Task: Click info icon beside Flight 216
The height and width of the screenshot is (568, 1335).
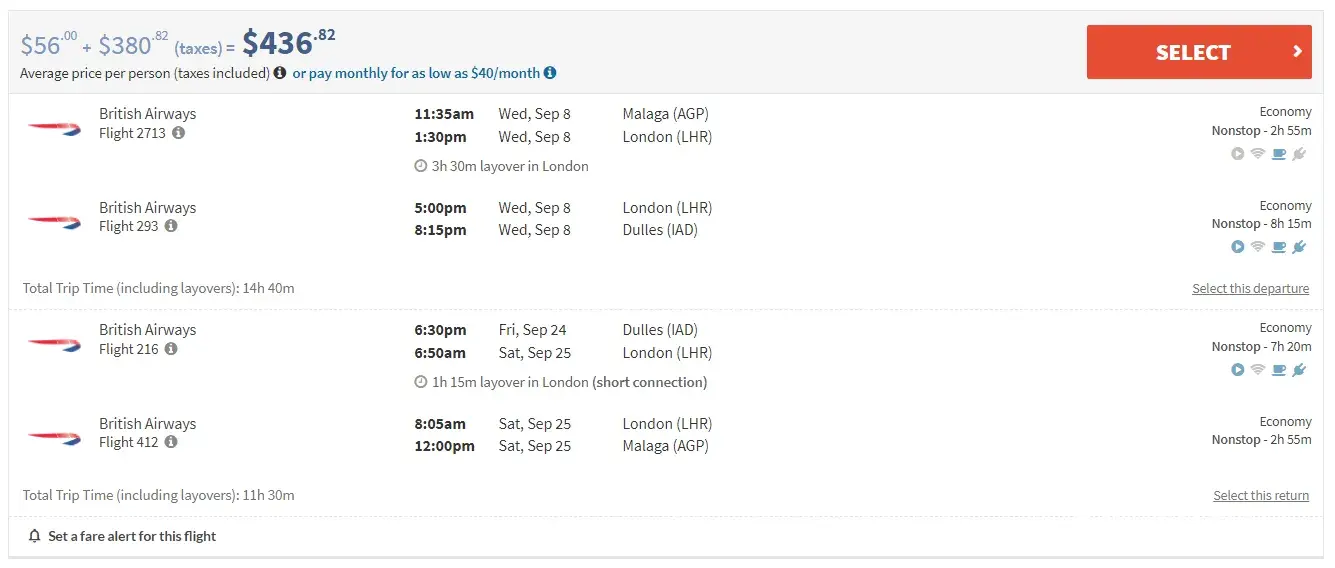Action: (x=171, y=349)
